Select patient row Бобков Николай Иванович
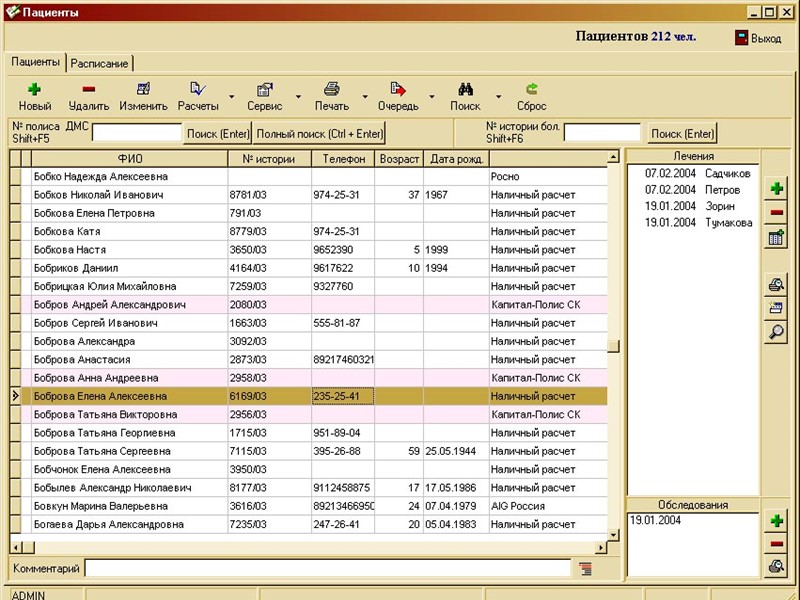 coord(309,195)
